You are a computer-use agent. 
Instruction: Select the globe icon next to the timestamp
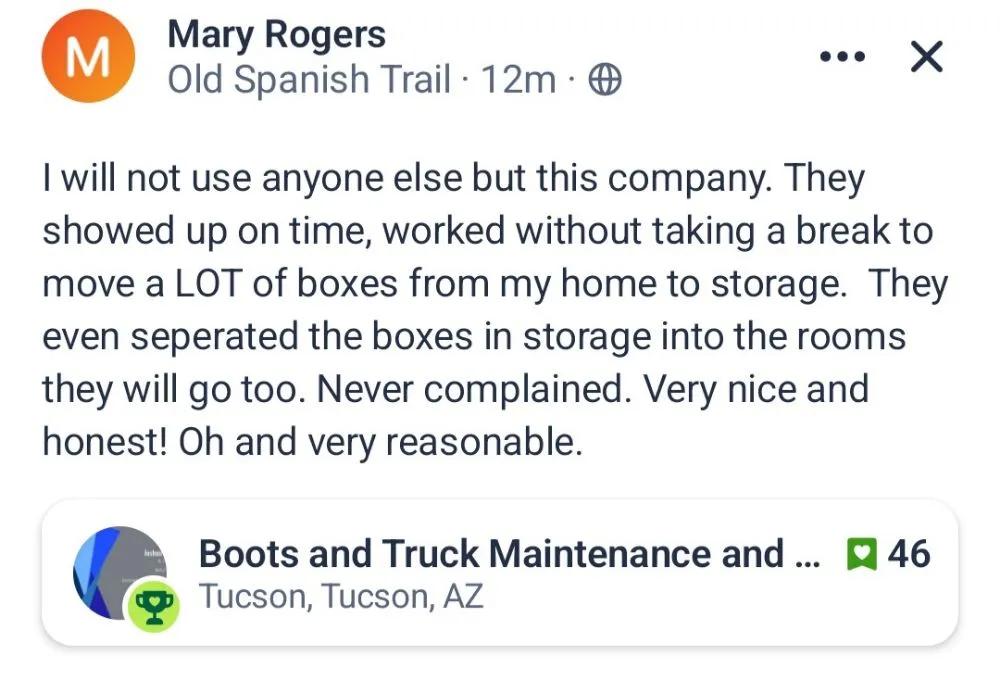[605, 78]
